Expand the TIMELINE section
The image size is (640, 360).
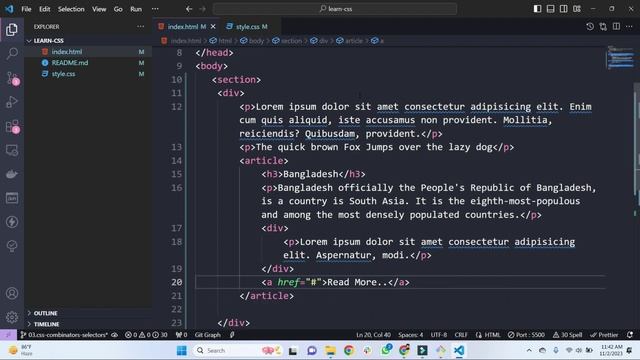pos(88,324)
